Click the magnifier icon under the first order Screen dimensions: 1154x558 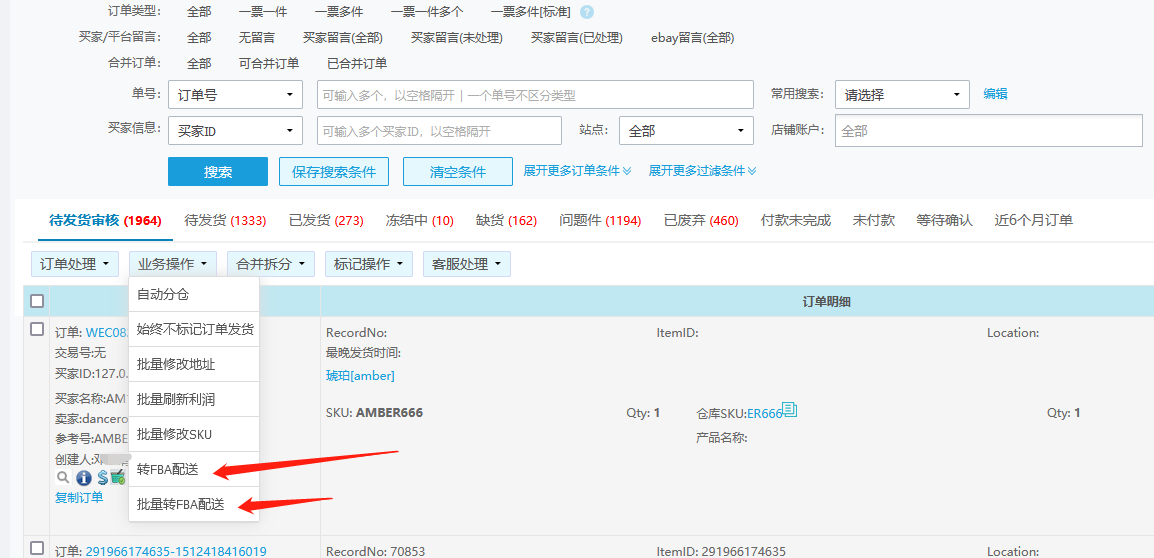point(62,478)
